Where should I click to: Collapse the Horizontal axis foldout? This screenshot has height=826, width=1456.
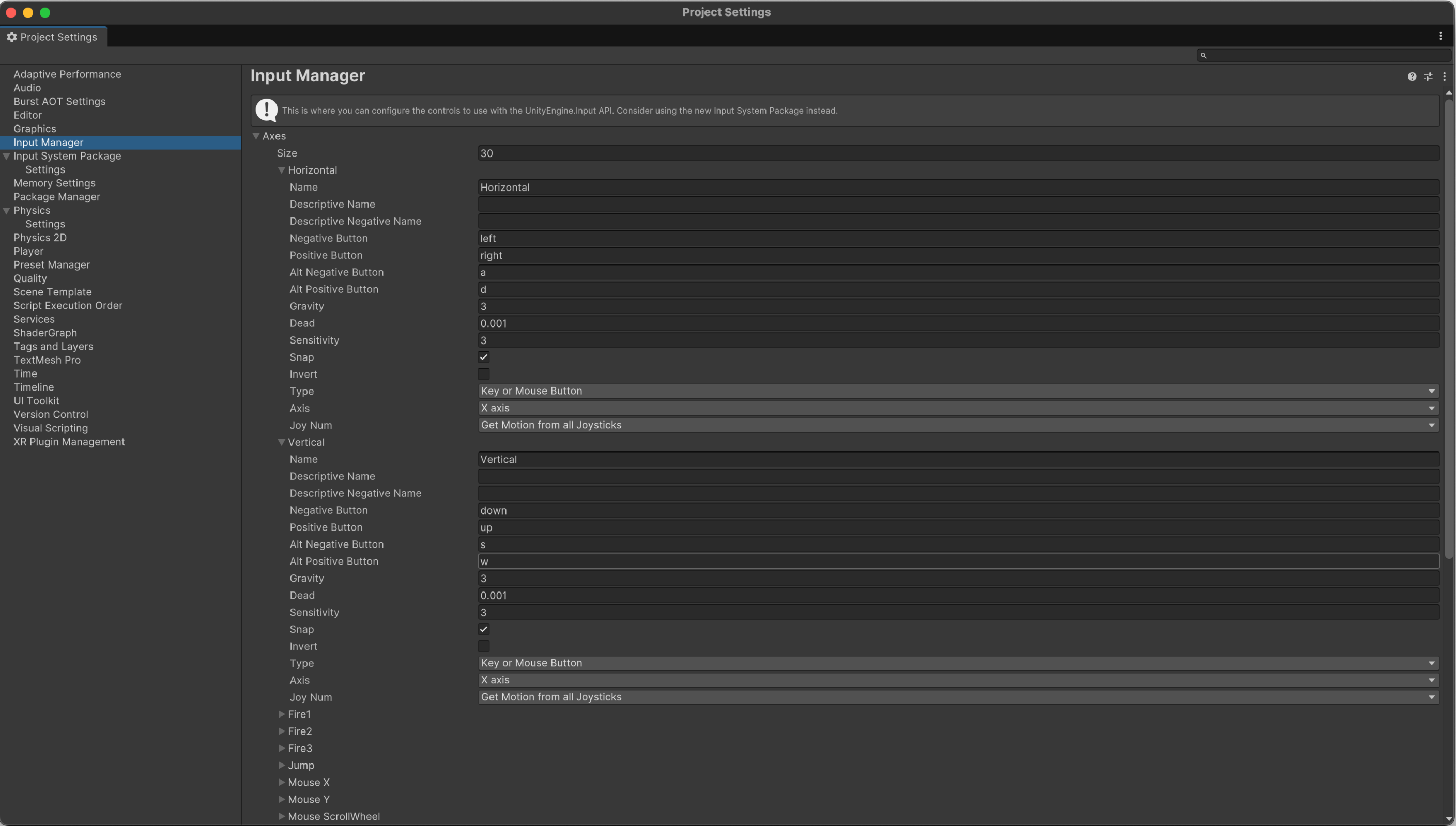pyautogui.click(x=281, y=170)
